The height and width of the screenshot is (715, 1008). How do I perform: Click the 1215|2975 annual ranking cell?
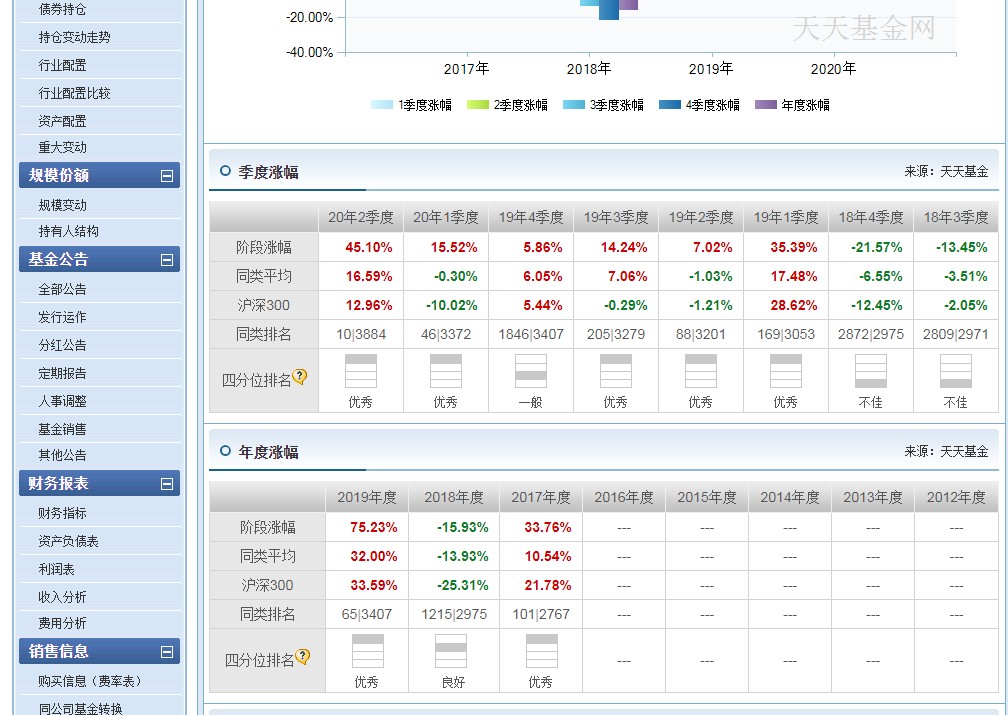coord(454,614)
